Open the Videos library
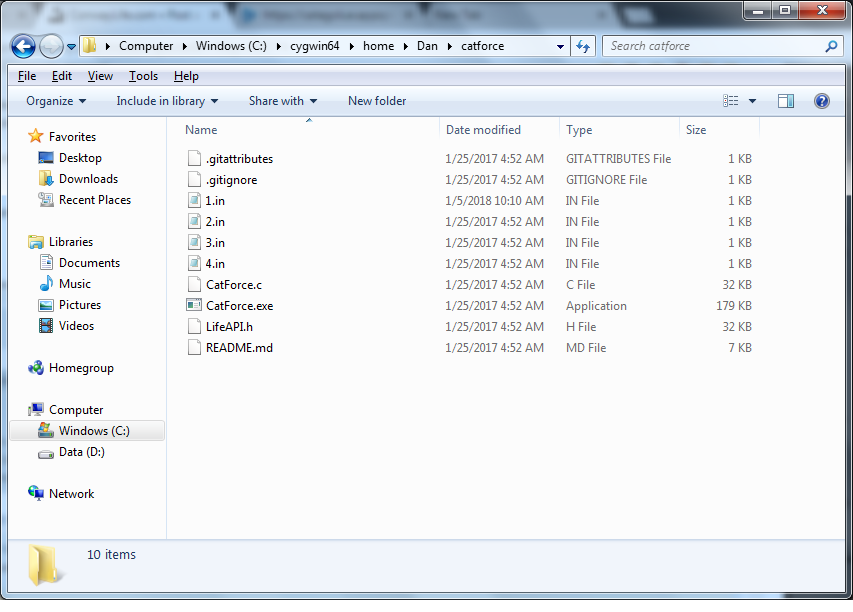Viewport: 853px width, 612px height. 76,326
